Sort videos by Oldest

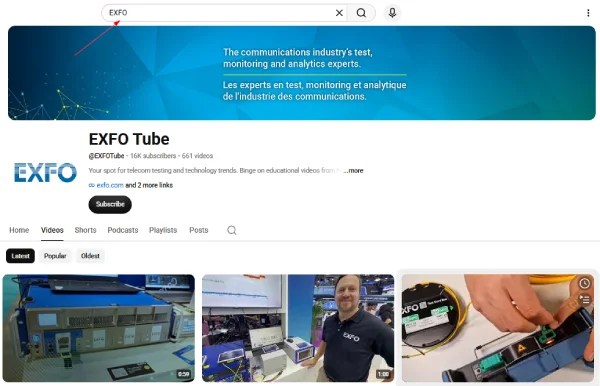[x=90, y=256]
